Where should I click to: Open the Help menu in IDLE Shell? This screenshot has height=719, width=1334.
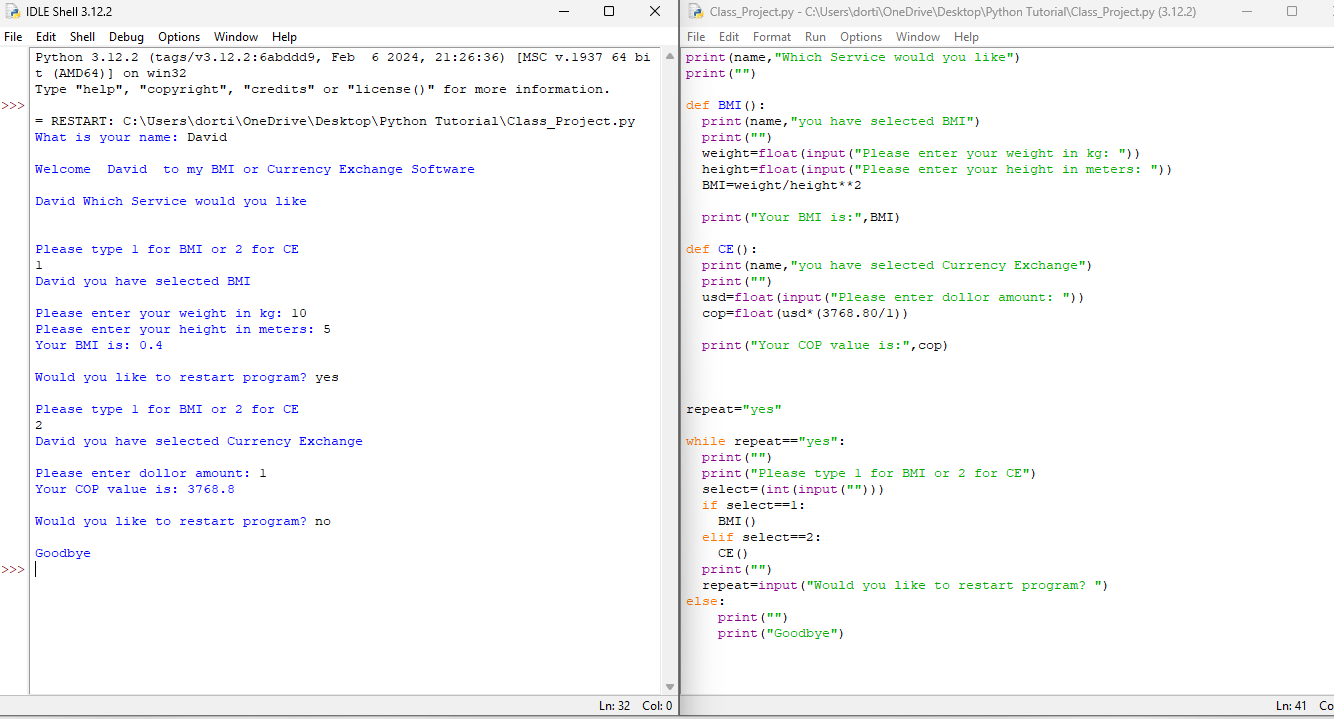[284, 37]
